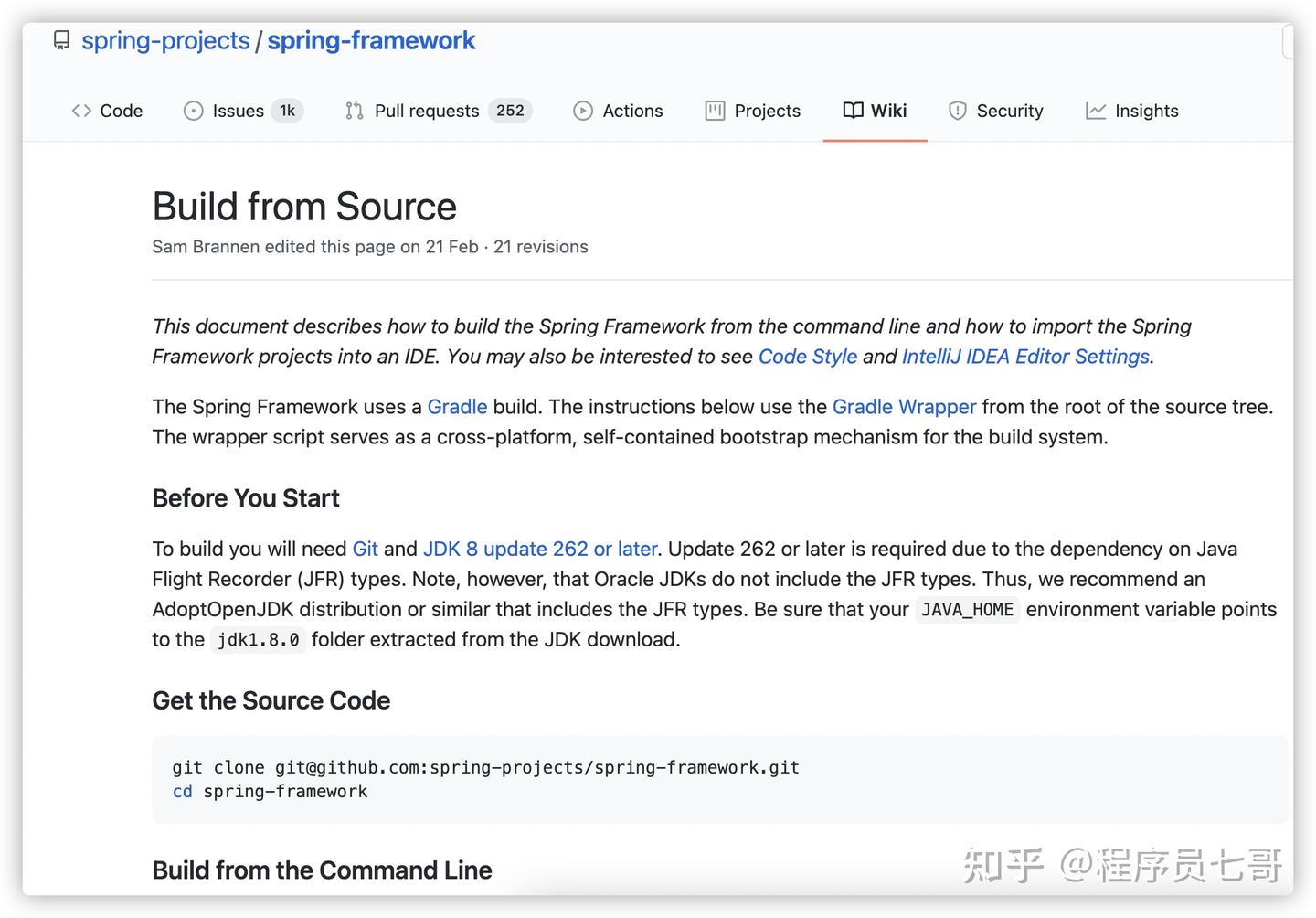This screenshot has width=1316, height=918.
Task: Click the branch icon beside Pull requests
Action: point(354,110)
